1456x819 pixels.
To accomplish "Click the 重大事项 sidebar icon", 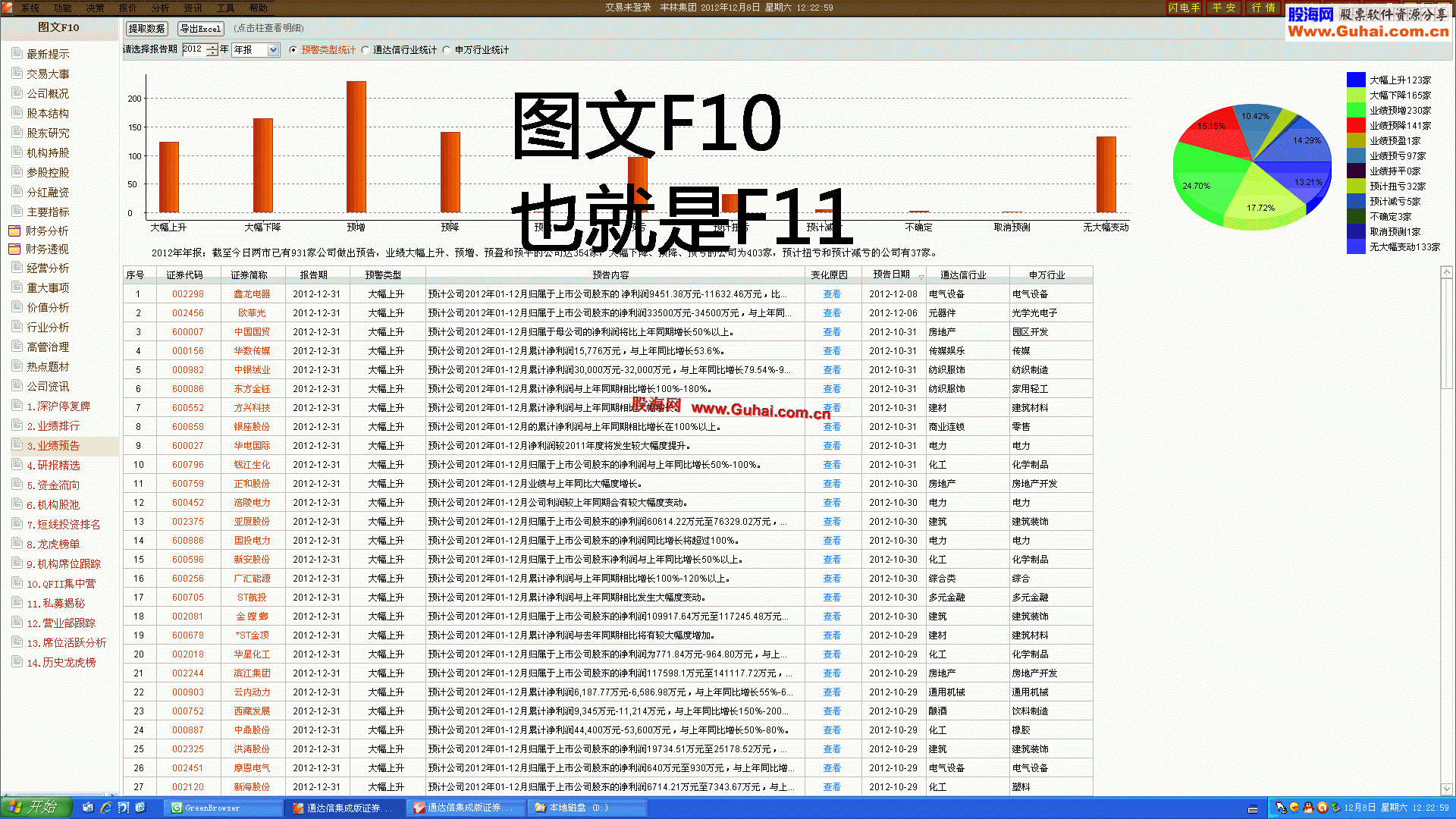I will tap(17, 287).
